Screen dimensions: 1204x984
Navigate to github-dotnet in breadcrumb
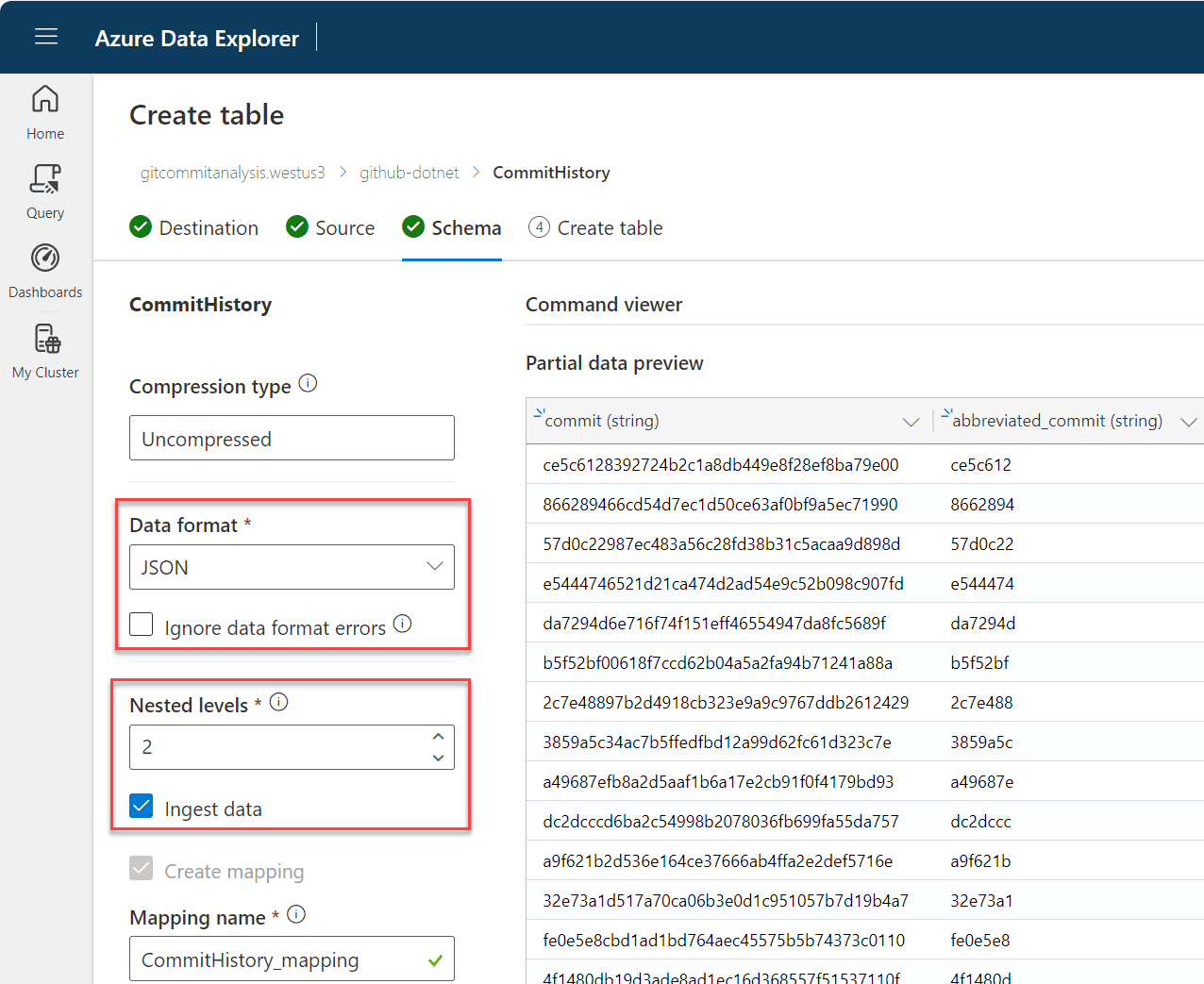(x=409, y=173)
